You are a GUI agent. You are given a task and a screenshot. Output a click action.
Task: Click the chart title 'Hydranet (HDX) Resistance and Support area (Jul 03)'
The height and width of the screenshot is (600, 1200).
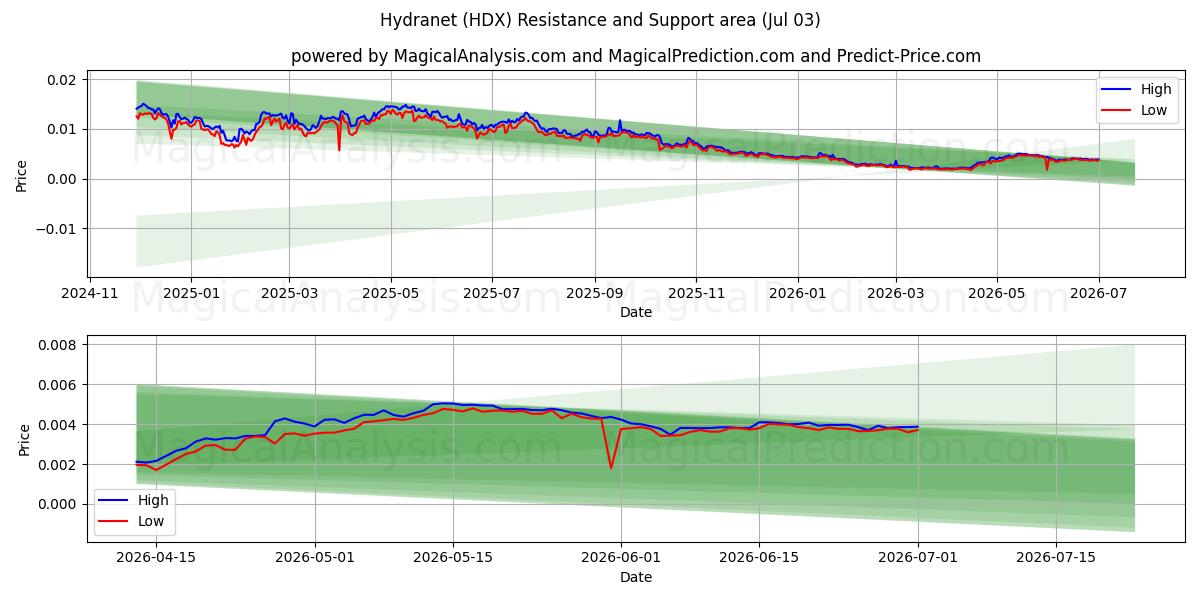(600, 20)
